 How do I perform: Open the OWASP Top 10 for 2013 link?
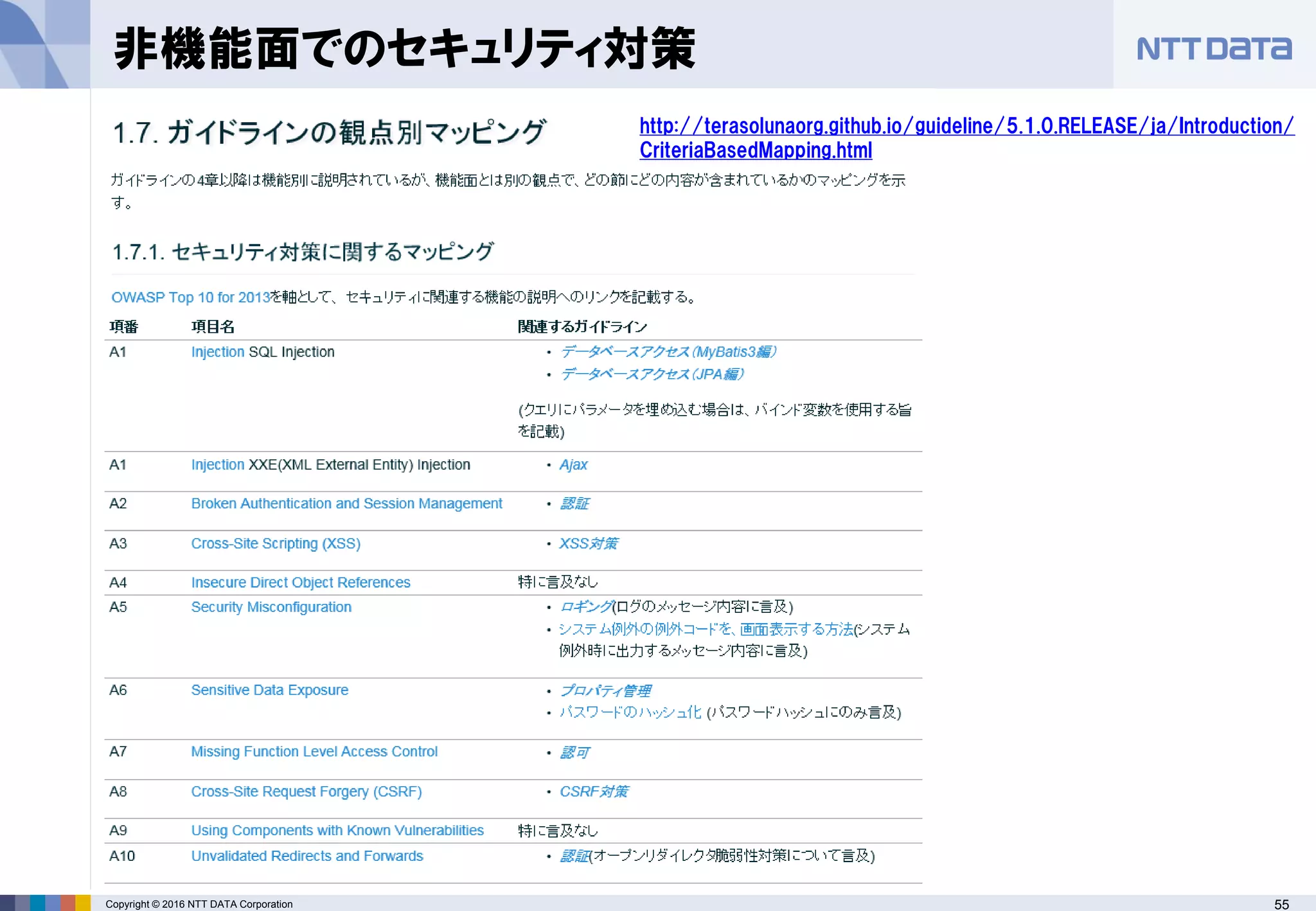click(x=191, y=297)
